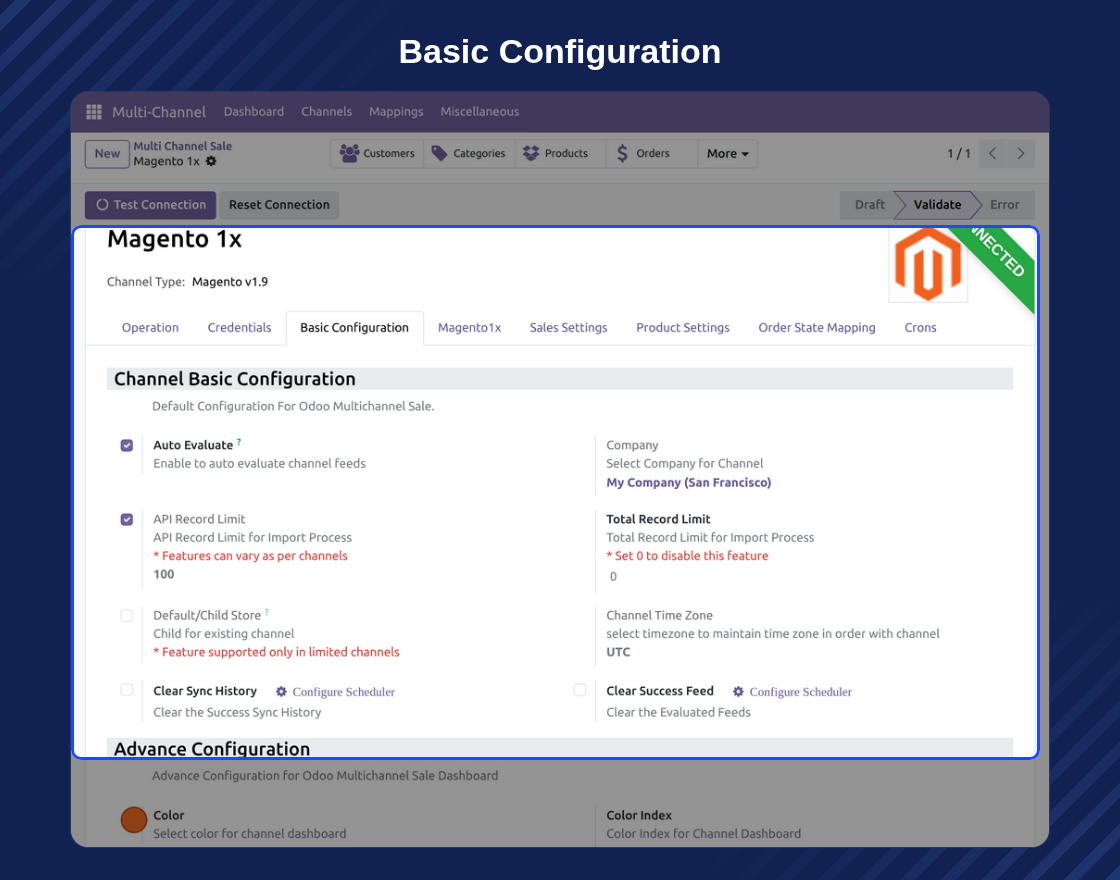Screen dimensions: 1120x880
Task: Click the Categories tag icon
Action: (439, 153)
